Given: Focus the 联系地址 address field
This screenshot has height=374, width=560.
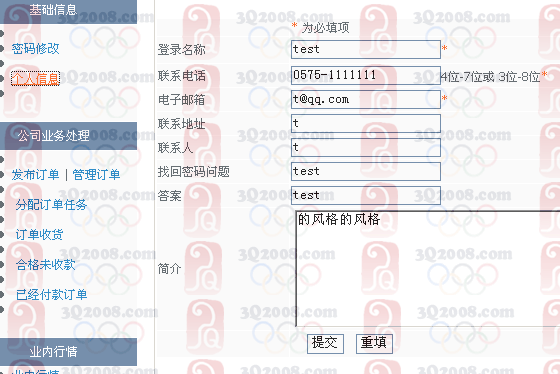Looking at the screenshot, I should tap(366, 124).
